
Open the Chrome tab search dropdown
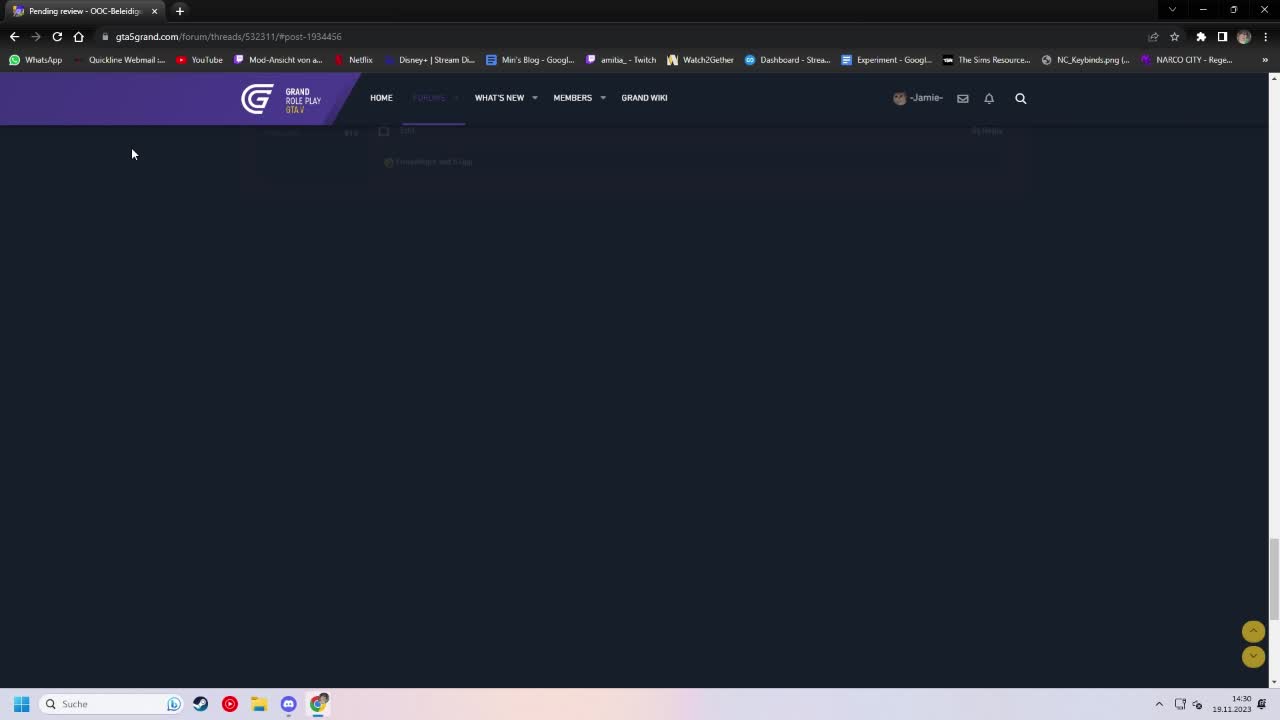[1172, 10]
